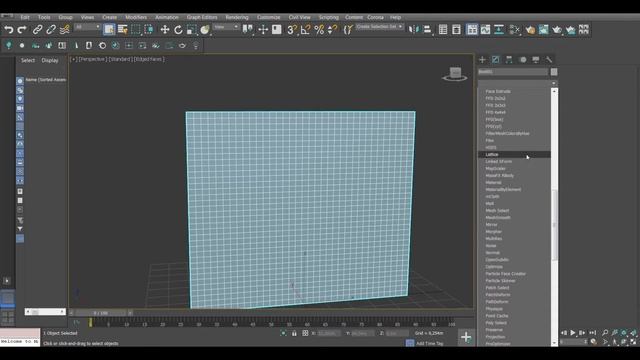
Task: Open the Select menu in Scene Explorer
Action: point(28,60)
